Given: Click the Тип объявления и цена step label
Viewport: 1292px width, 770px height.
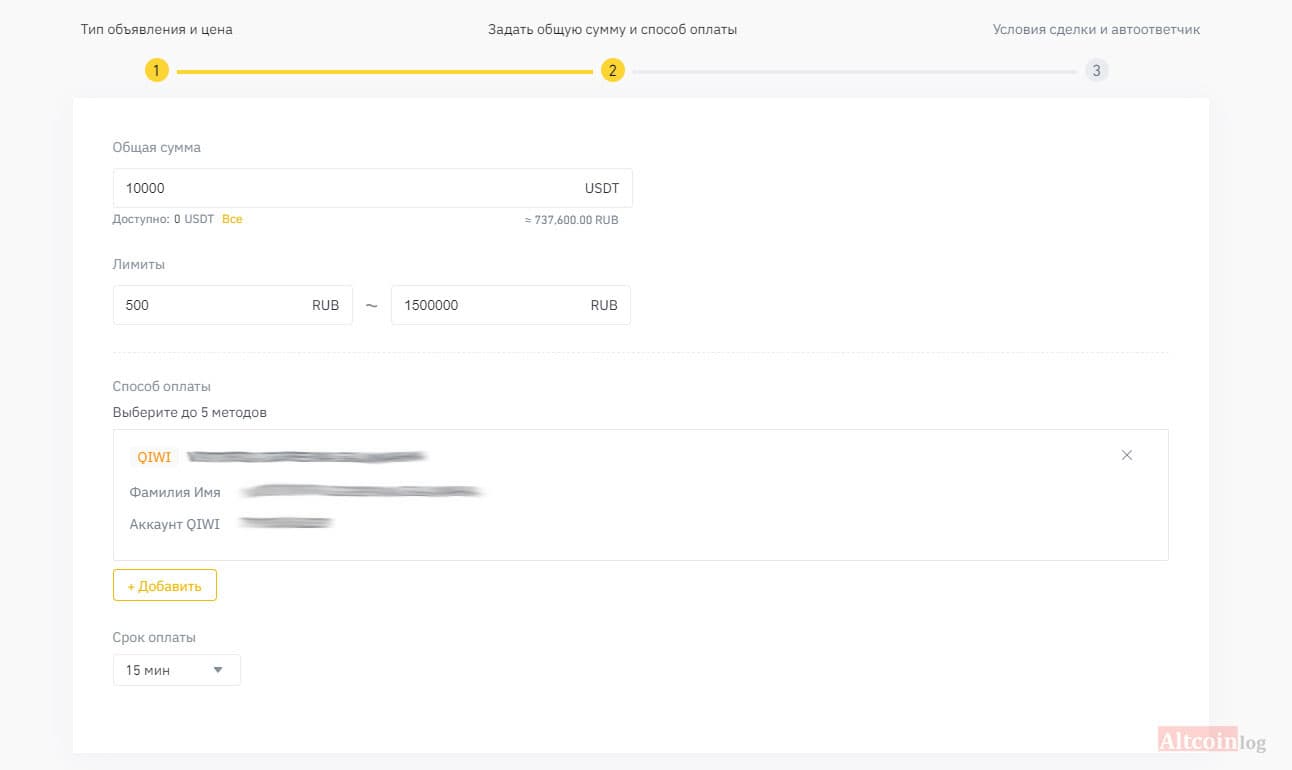Looking at the screenshot, I should click(157, 29).
